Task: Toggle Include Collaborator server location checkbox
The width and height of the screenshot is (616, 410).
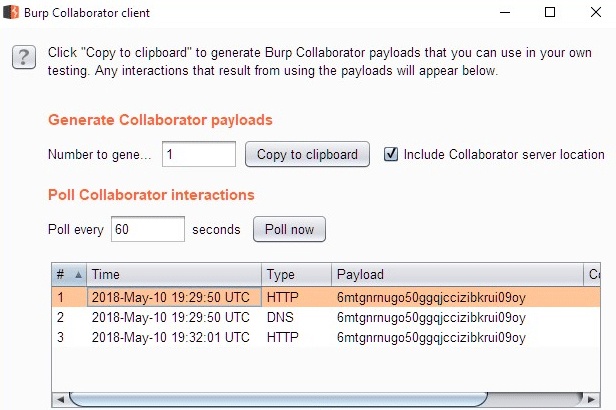Action: [392, 154]
